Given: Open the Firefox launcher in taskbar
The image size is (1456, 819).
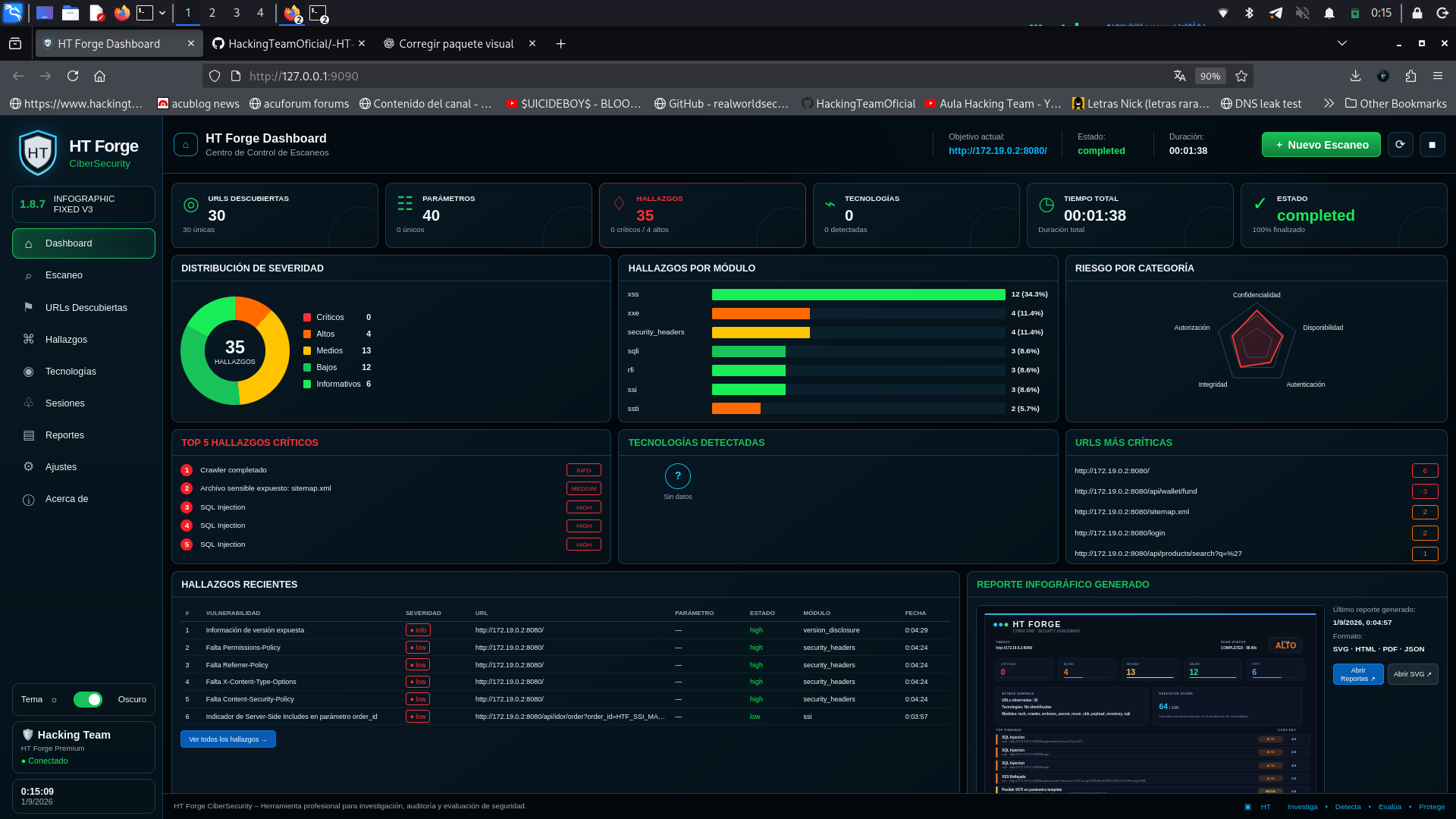Looking at the screenshot, I should tap(121, 13).
